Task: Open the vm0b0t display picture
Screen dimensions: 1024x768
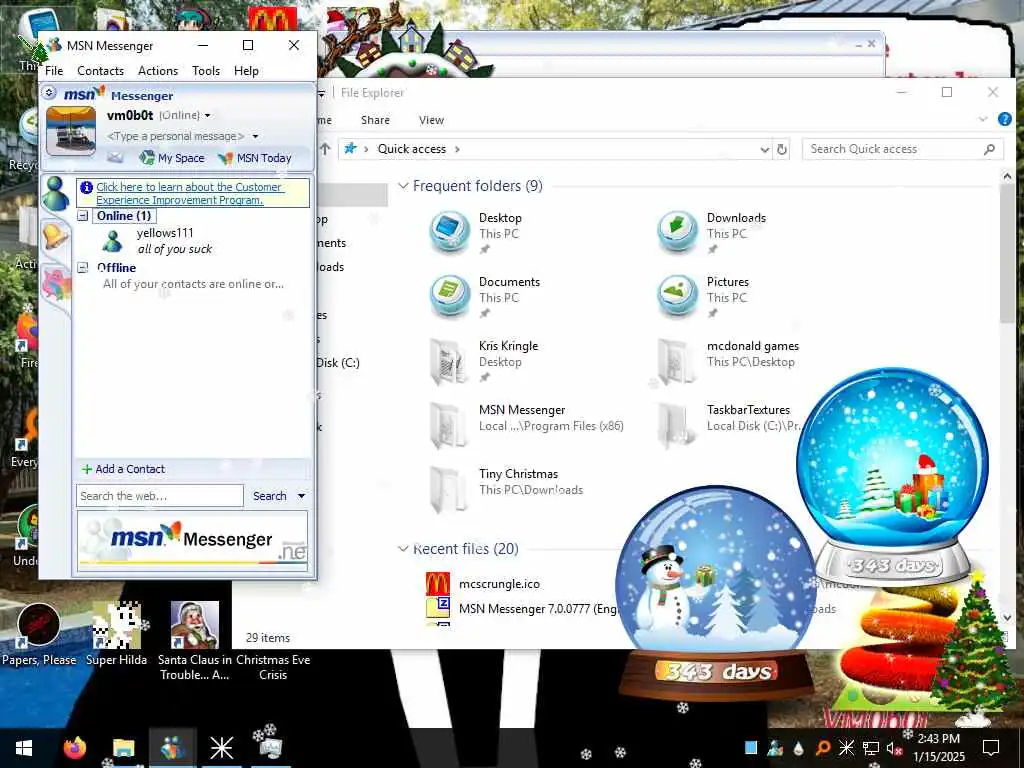Action: click(71, 131)
